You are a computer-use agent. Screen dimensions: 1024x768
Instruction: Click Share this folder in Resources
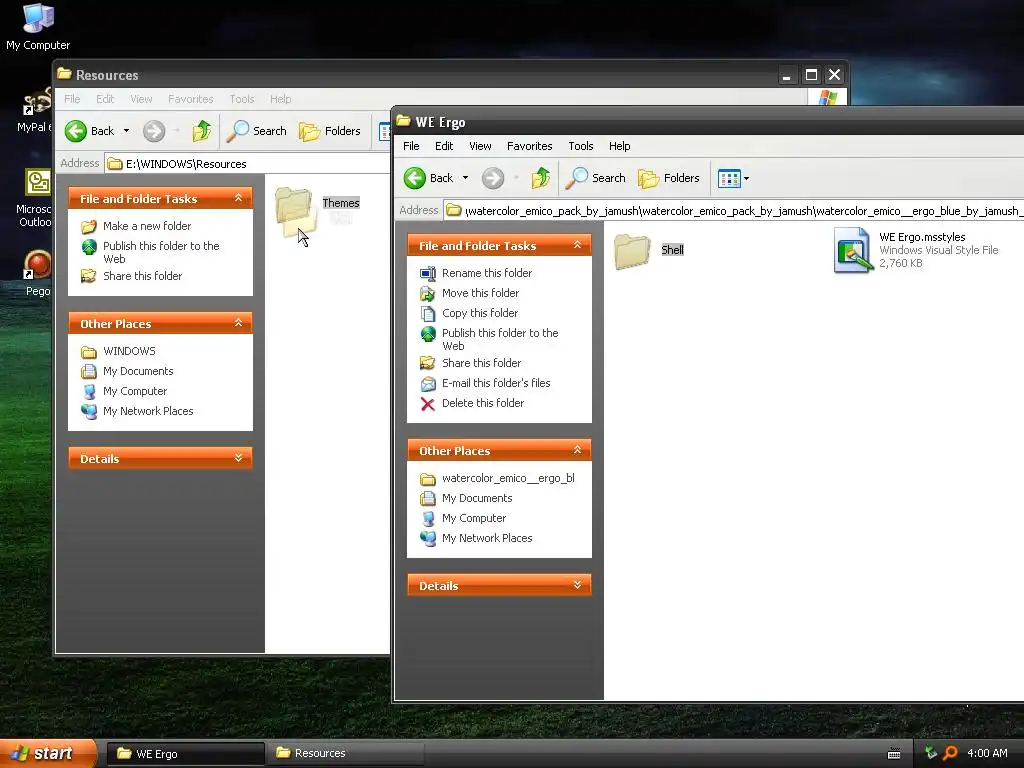(142, 276)
